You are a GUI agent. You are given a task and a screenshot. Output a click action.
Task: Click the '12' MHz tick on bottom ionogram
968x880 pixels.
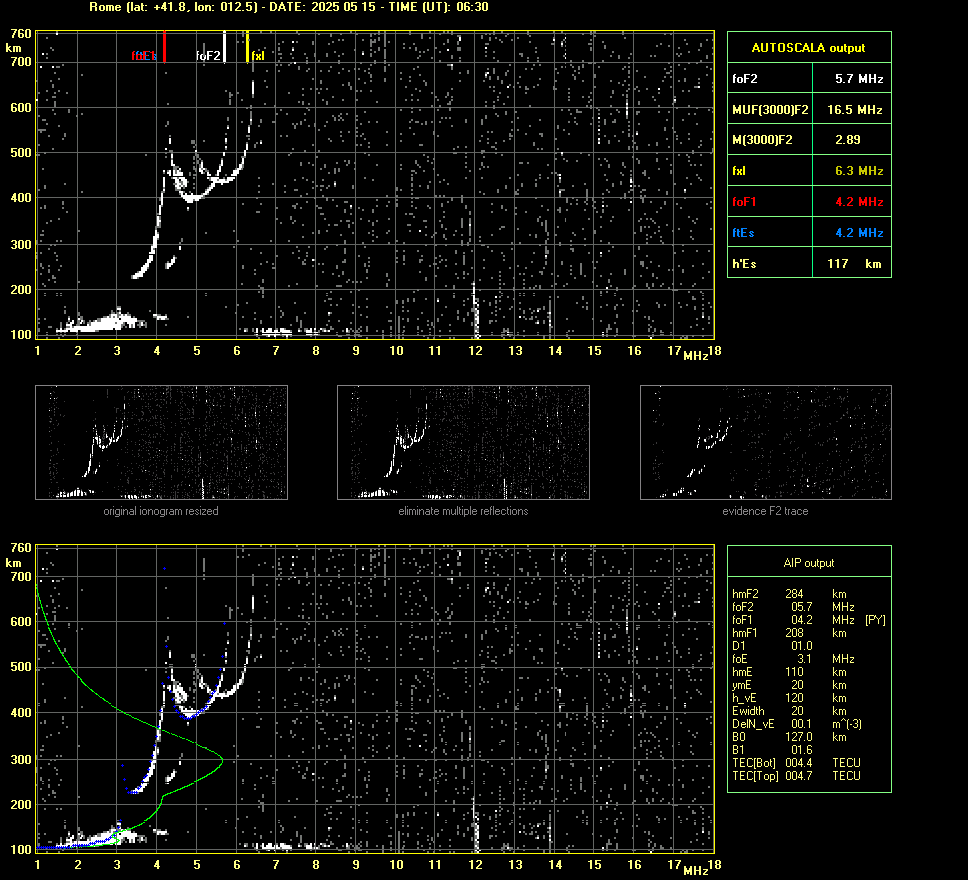click(475, 865)
